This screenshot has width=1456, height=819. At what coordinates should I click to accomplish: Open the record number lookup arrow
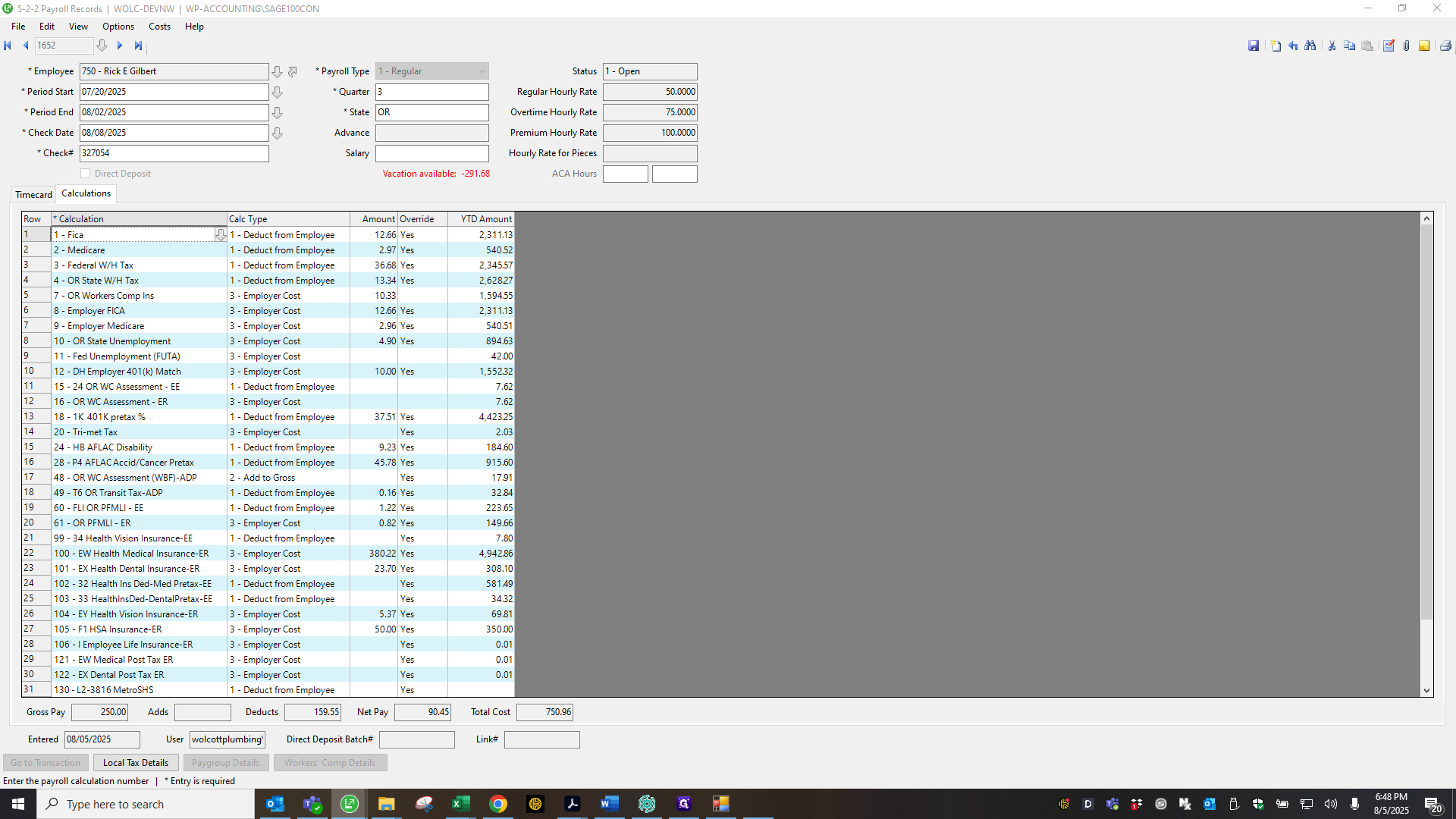pyautogui.click(x=102, y=45)
